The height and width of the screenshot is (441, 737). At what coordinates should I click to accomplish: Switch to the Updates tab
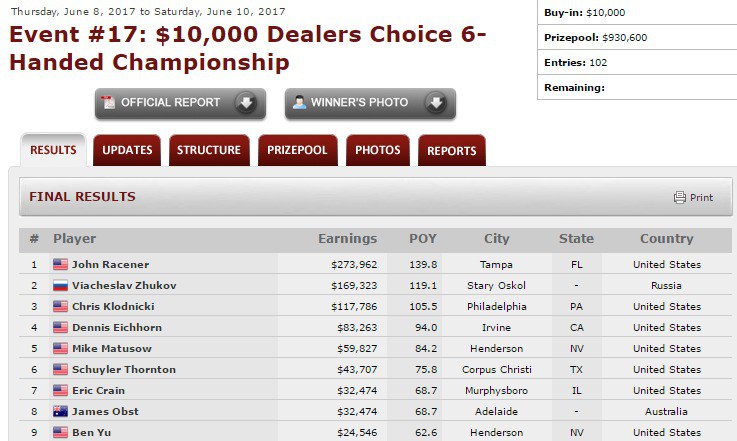click(x=127, y=151)
